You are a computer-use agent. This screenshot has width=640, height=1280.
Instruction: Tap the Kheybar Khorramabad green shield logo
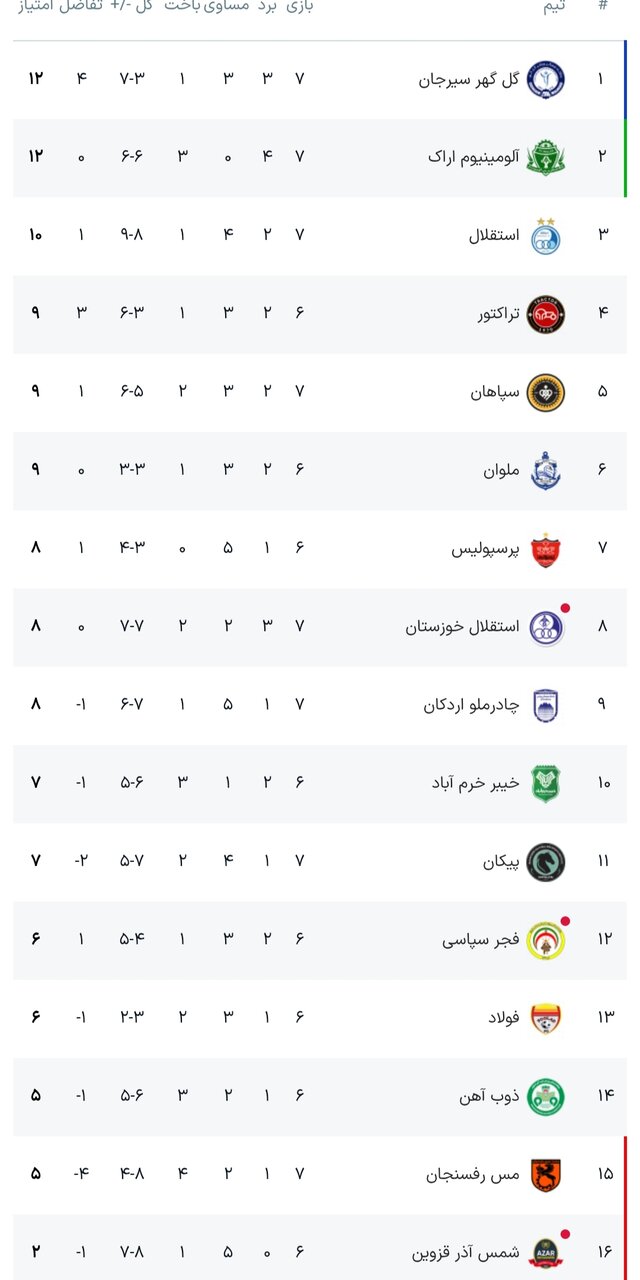click(x=545, y=783)
